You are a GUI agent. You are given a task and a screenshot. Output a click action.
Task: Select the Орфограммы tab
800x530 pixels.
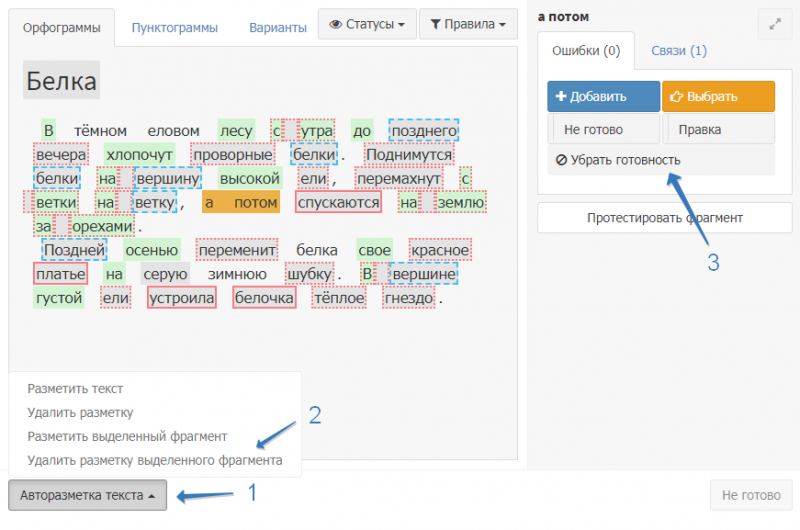[x=62, y=28]
